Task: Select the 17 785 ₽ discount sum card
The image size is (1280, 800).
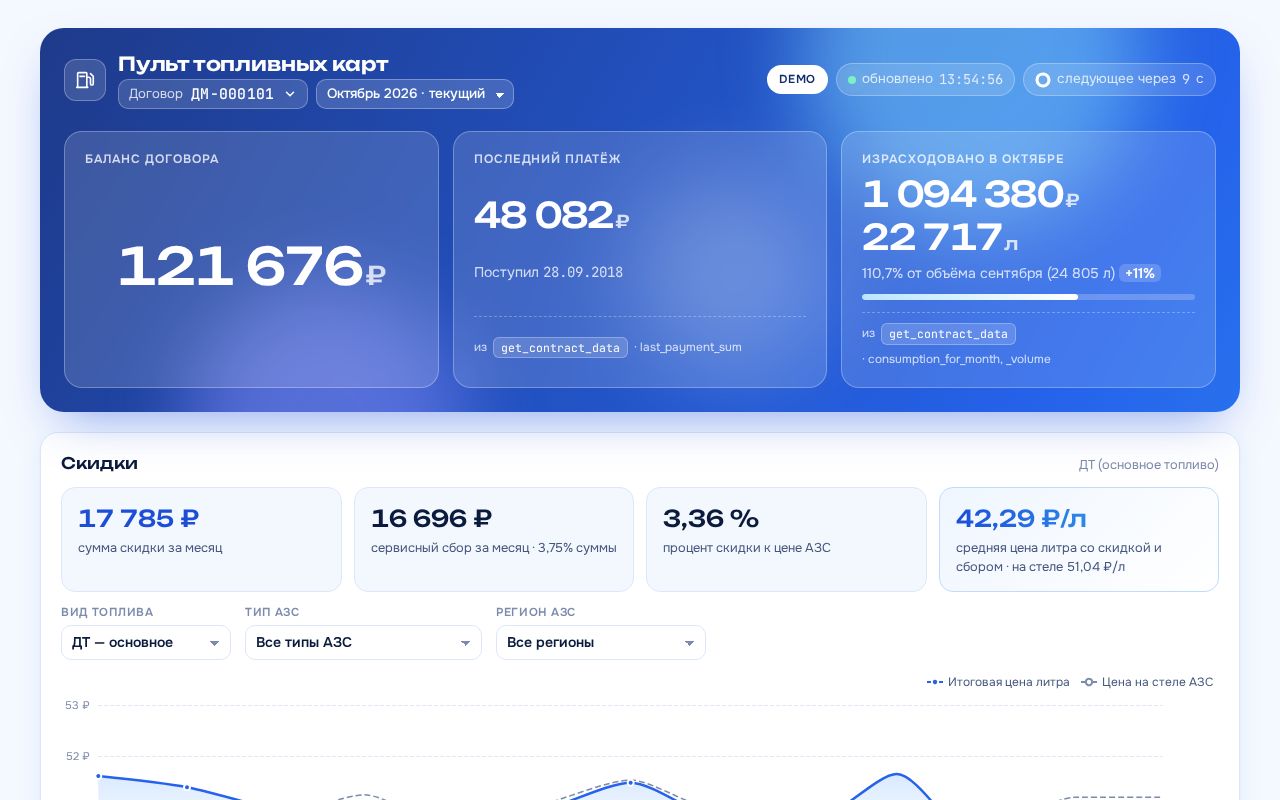Action: click(x=201, y=539)
